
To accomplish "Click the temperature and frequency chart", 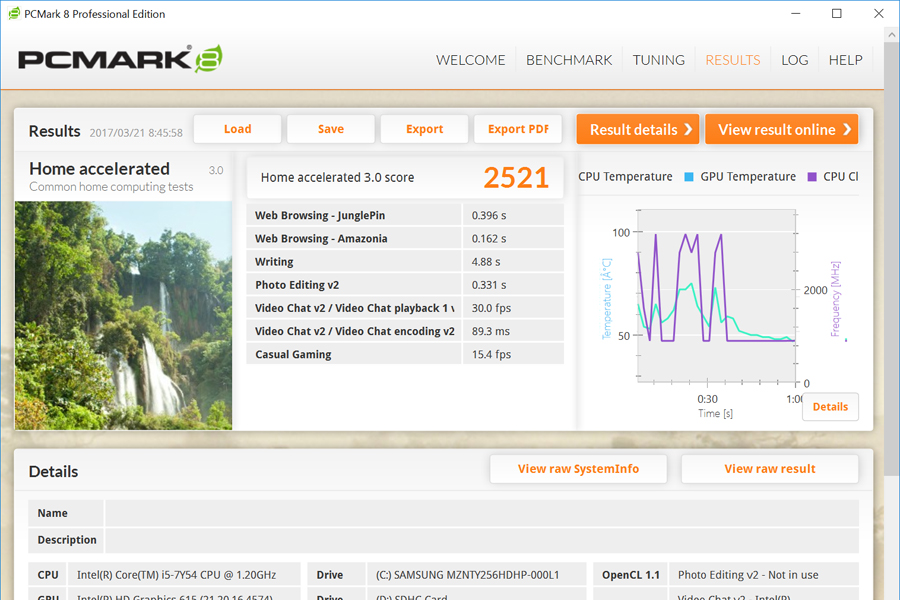I will click(717, 296).
